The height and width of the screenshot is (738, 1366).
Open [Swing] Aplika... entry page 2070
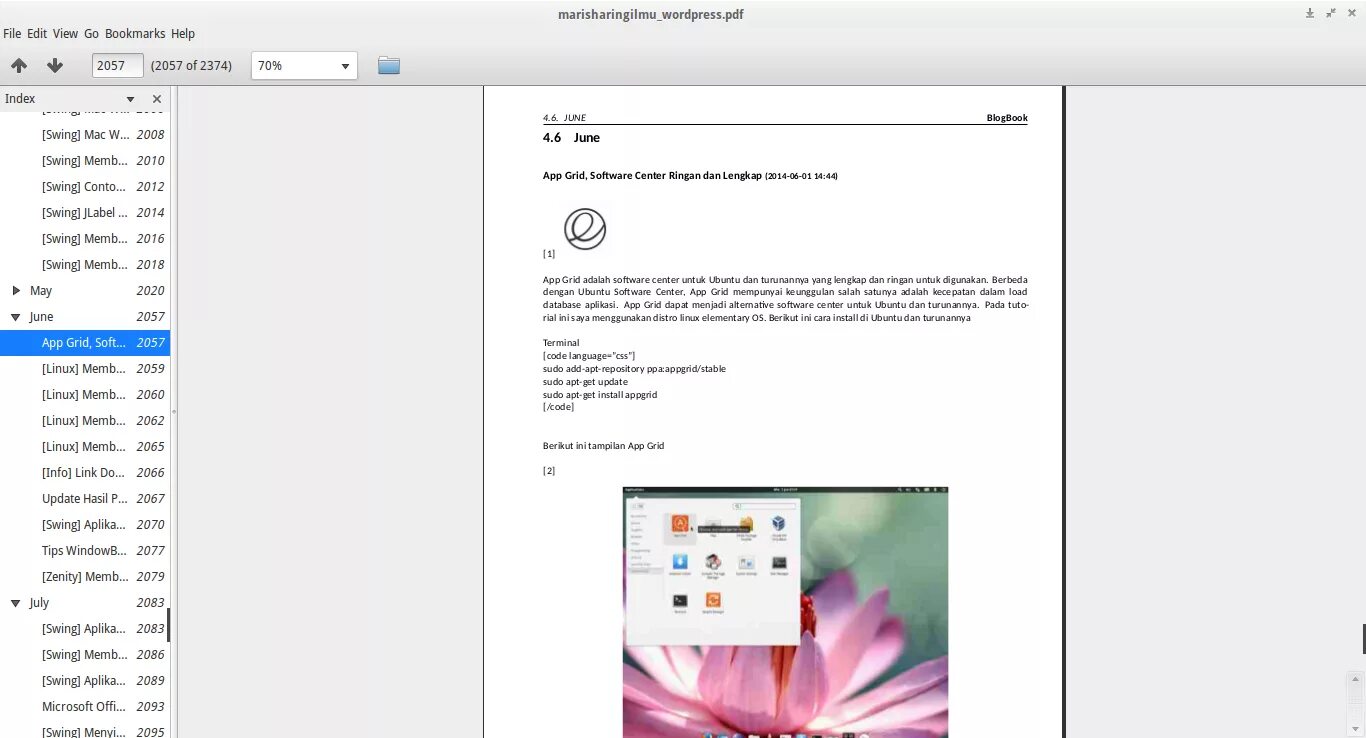pos(85,525)
